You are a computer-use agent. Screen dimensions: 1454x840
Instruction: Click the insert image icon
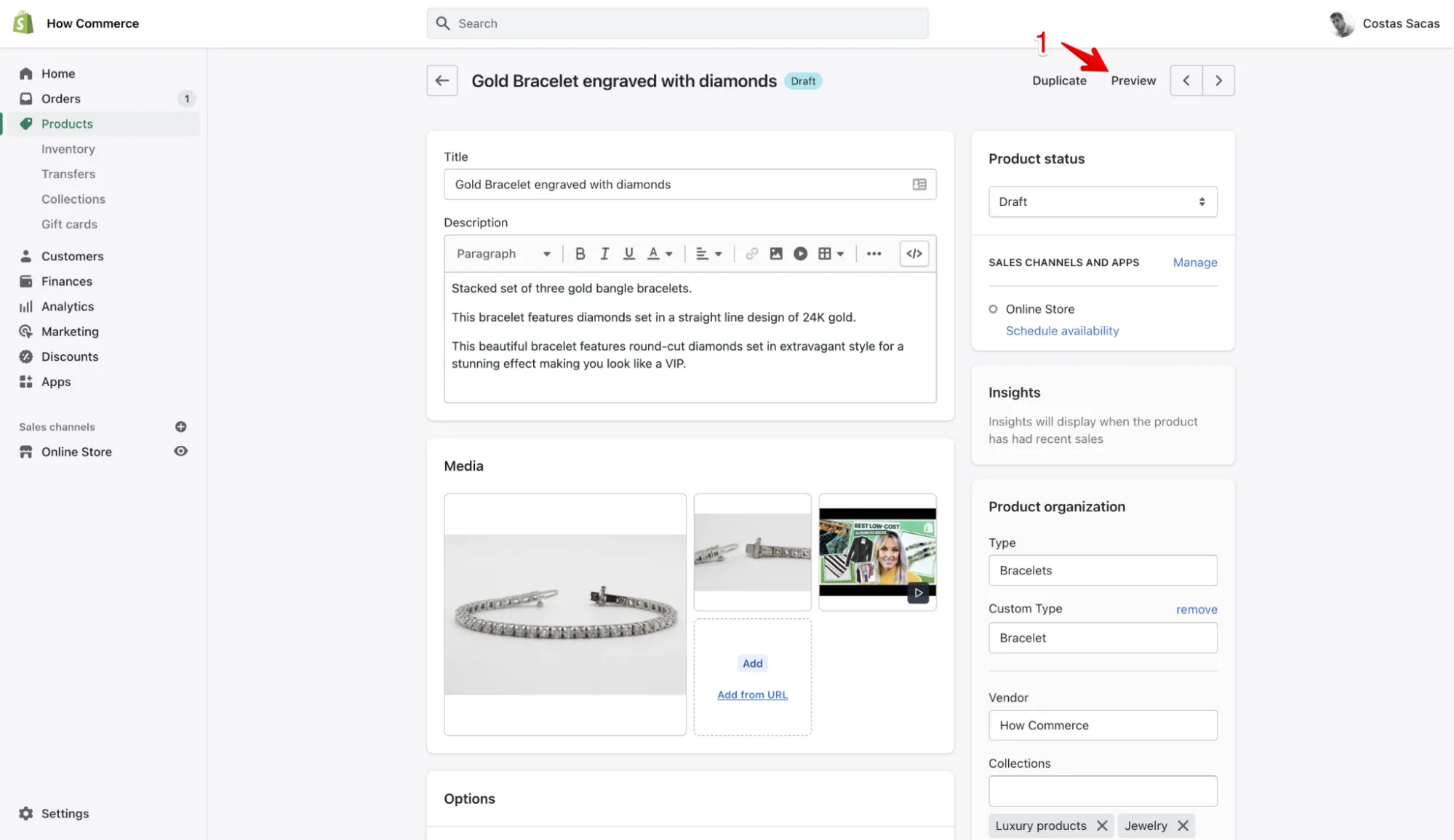(x=775, y=253)
